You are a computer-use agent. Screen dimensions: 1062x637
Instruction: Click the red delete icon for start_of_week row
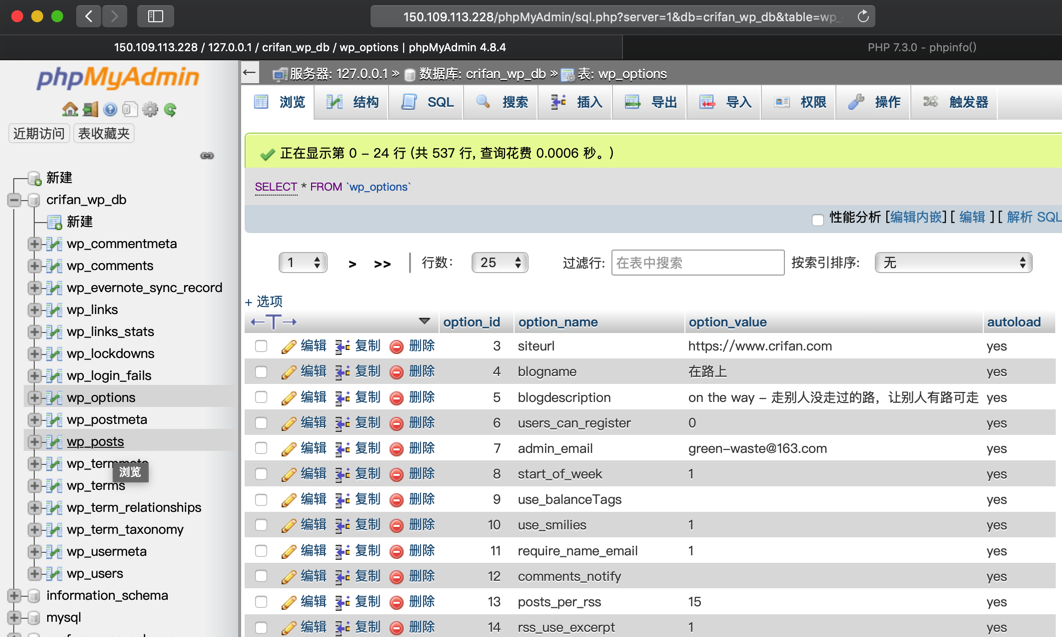coord(397,475)
